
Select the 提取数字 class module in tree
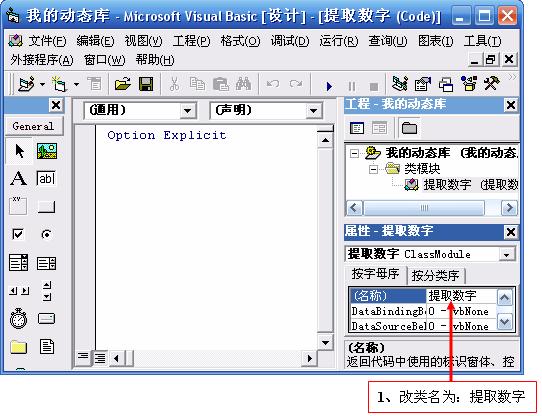click(x=447, y=185)
